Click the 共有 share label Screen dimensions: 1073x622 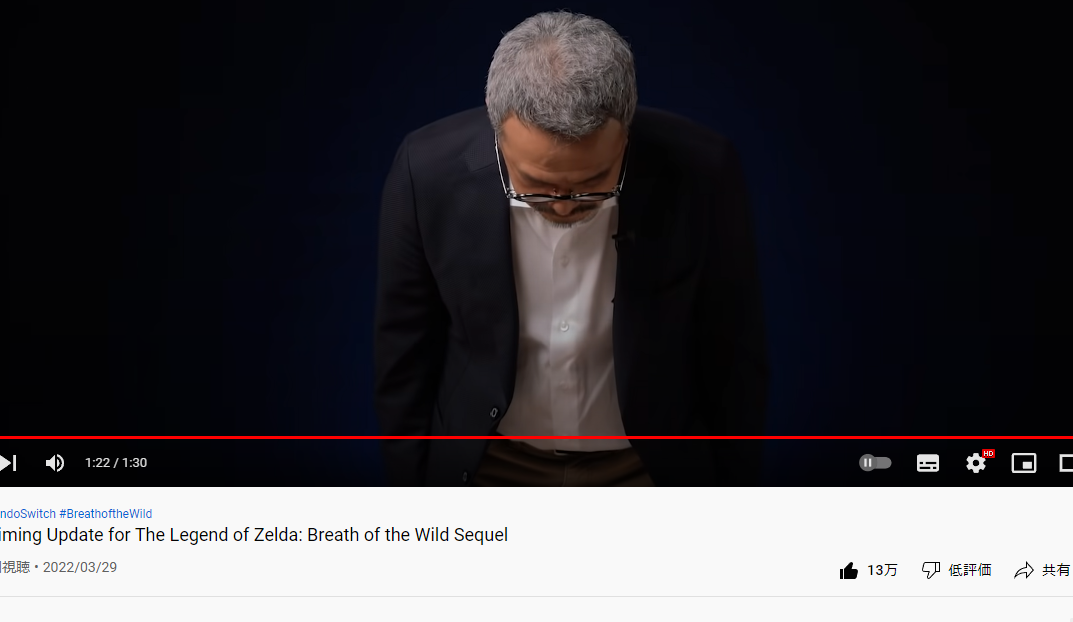[x=1056, y=570]
